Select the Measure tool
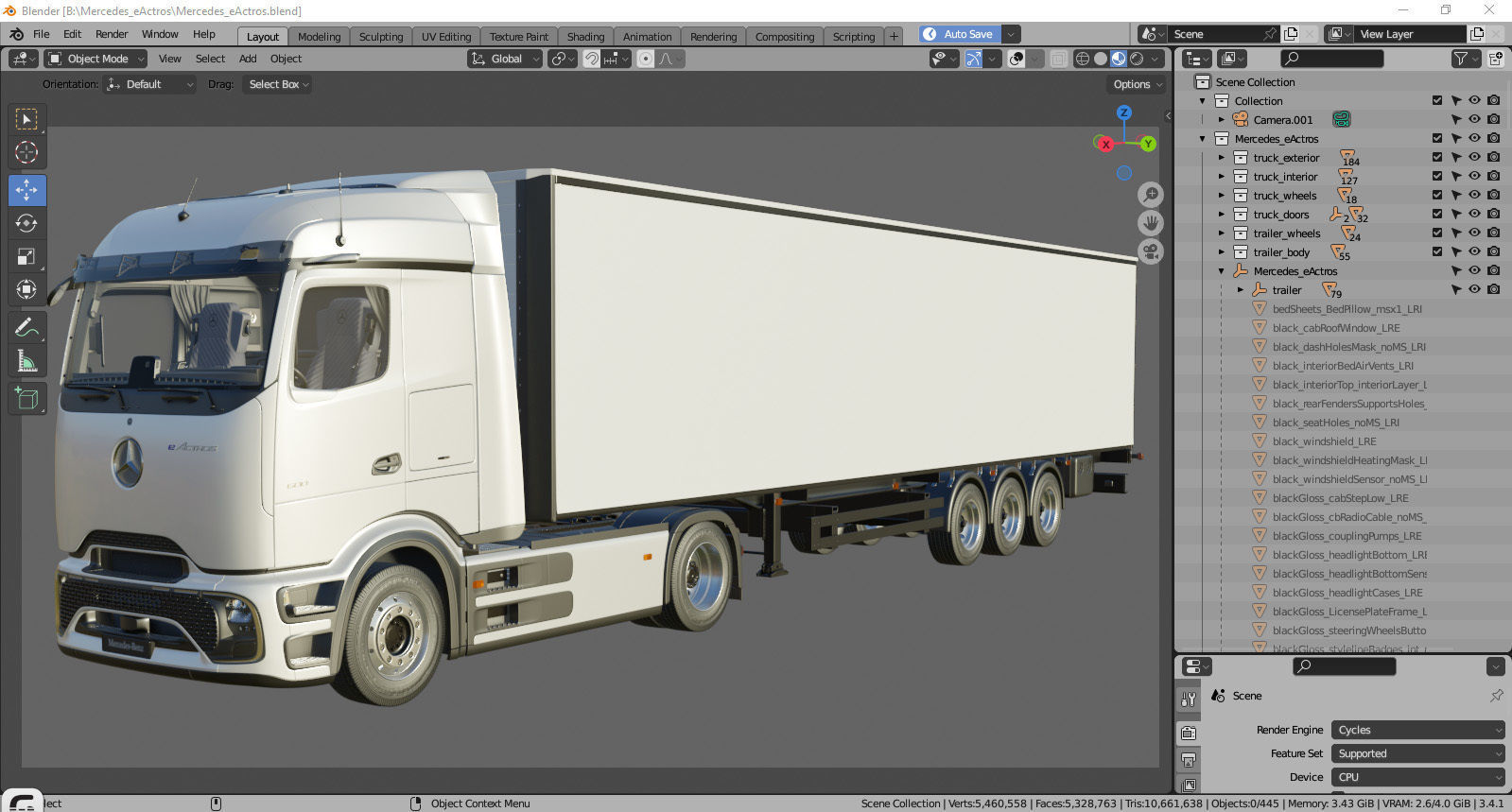Screen dimensions: 1512x812 click(26, 361)
